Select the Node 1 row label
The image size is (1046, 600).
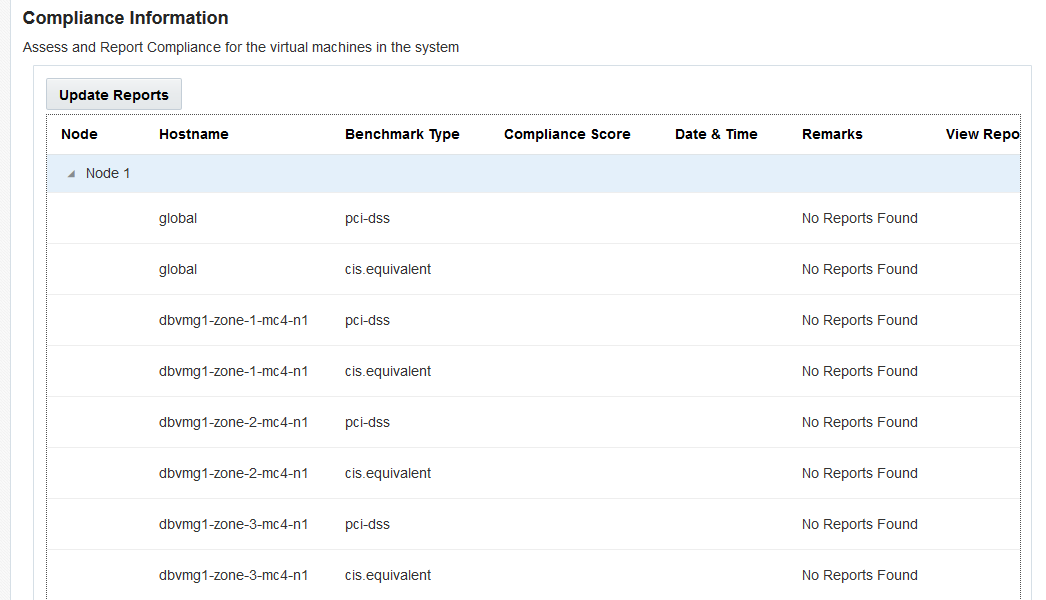(108, 174)
